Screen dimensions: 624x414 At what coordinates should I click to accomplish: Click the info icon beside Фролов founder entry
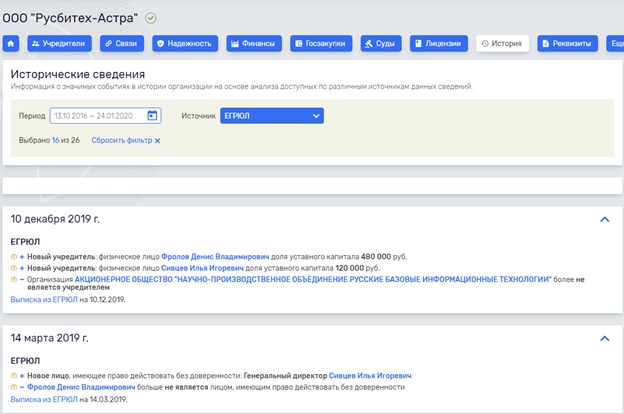click(x=14, y=257)
